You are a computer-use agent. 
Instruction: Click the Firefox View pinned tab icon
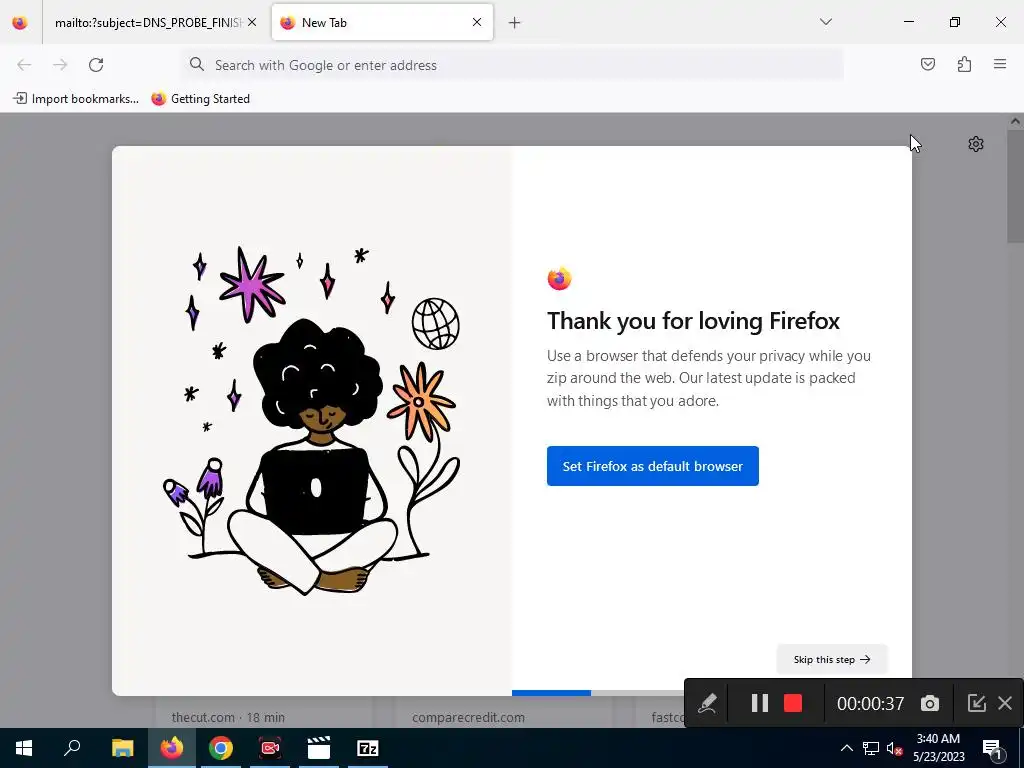[x=20, y=22]
